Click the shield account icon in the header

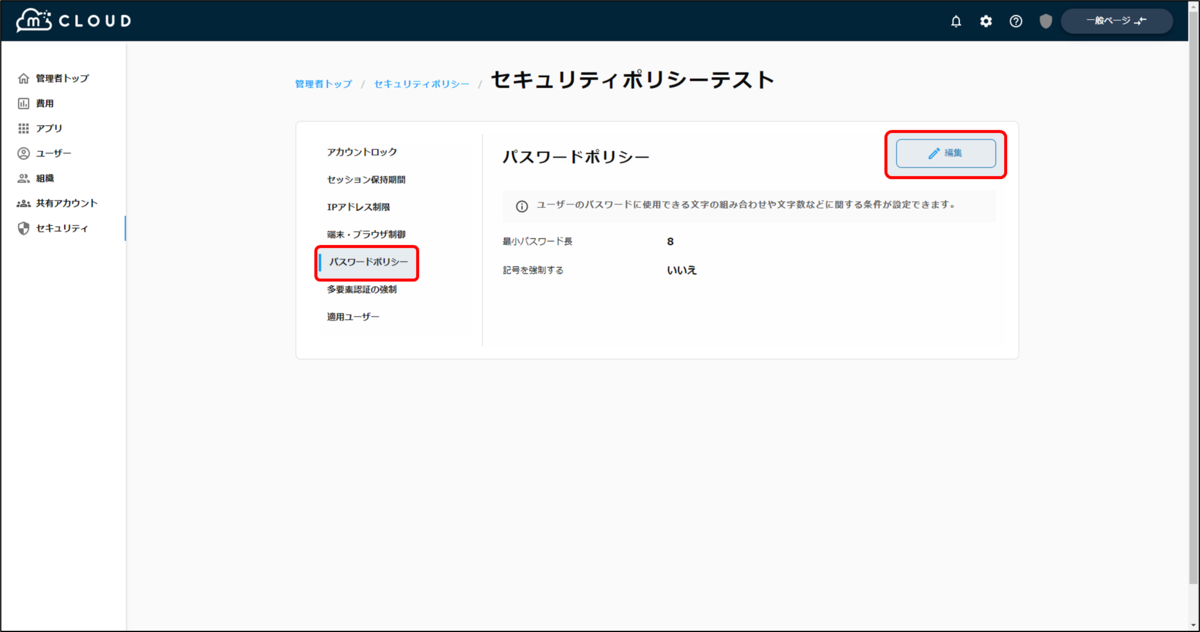[x=1045, y=20]
